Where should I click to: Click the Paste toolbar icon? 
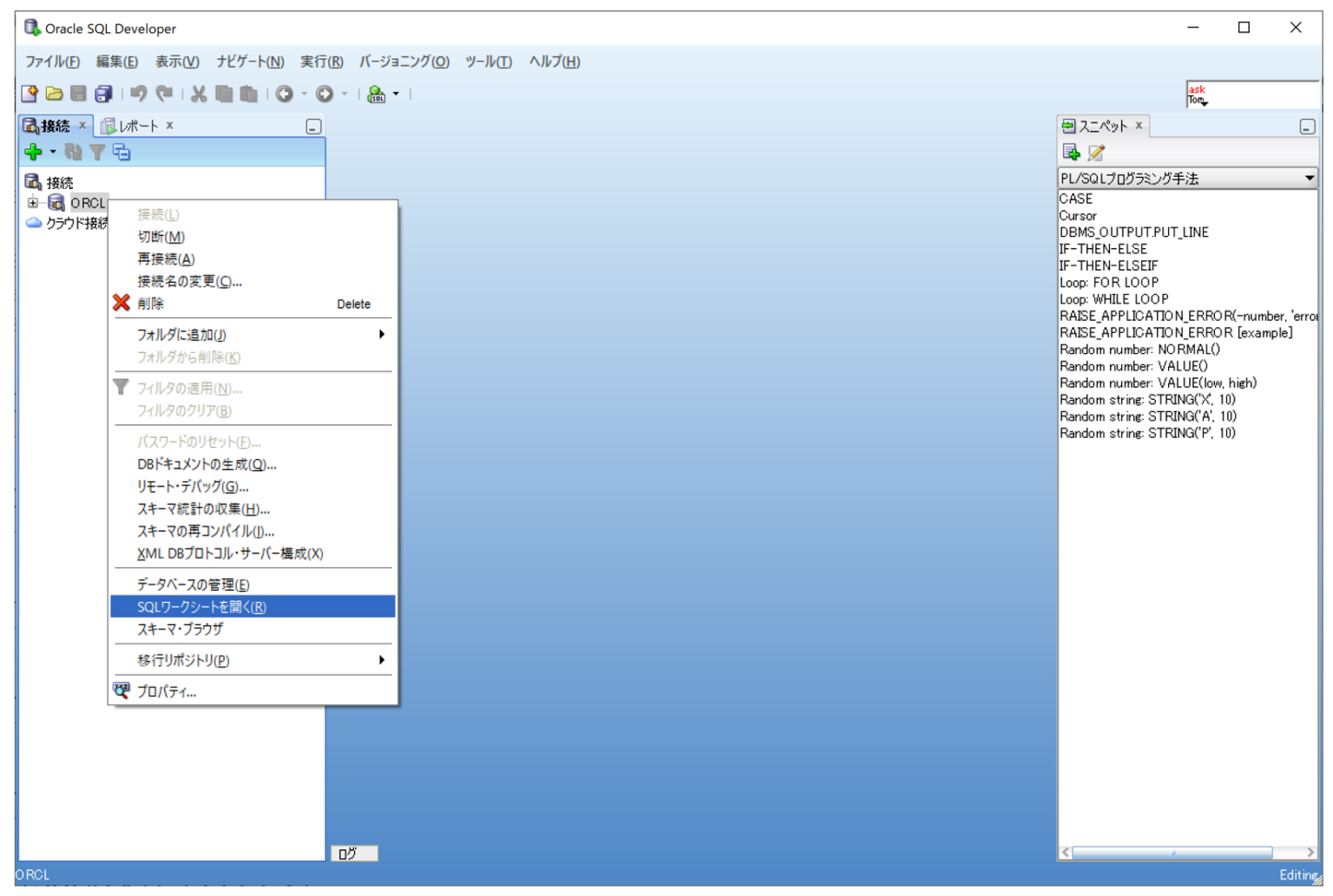pos(249,94)
